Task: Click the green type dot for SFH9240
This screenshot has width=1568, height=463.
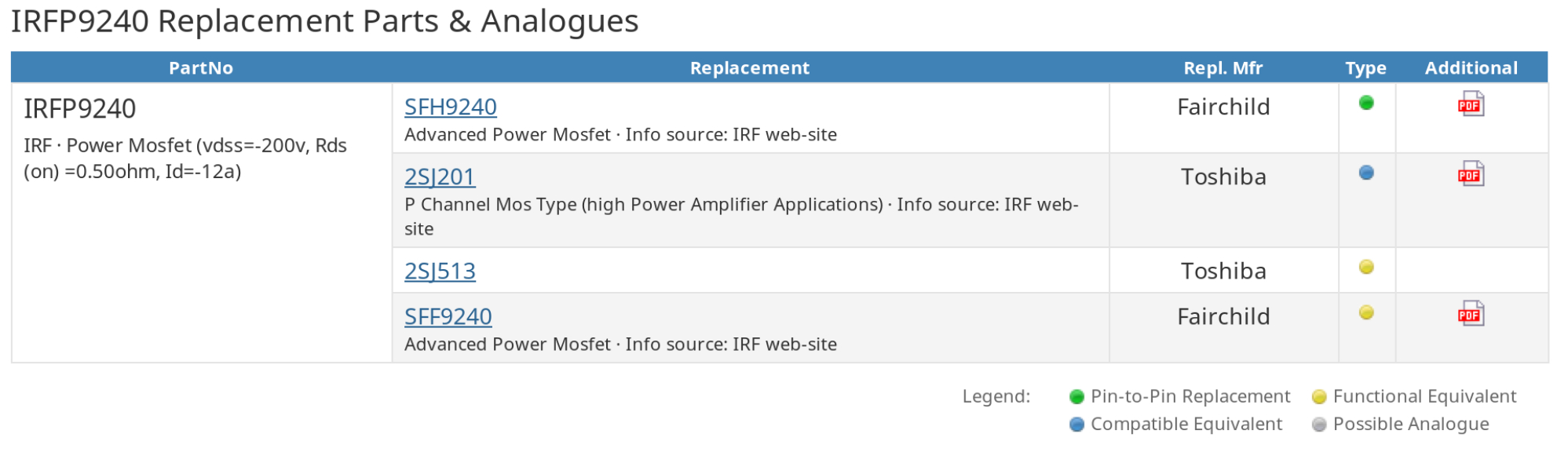Action: (x=1366, y=103)
